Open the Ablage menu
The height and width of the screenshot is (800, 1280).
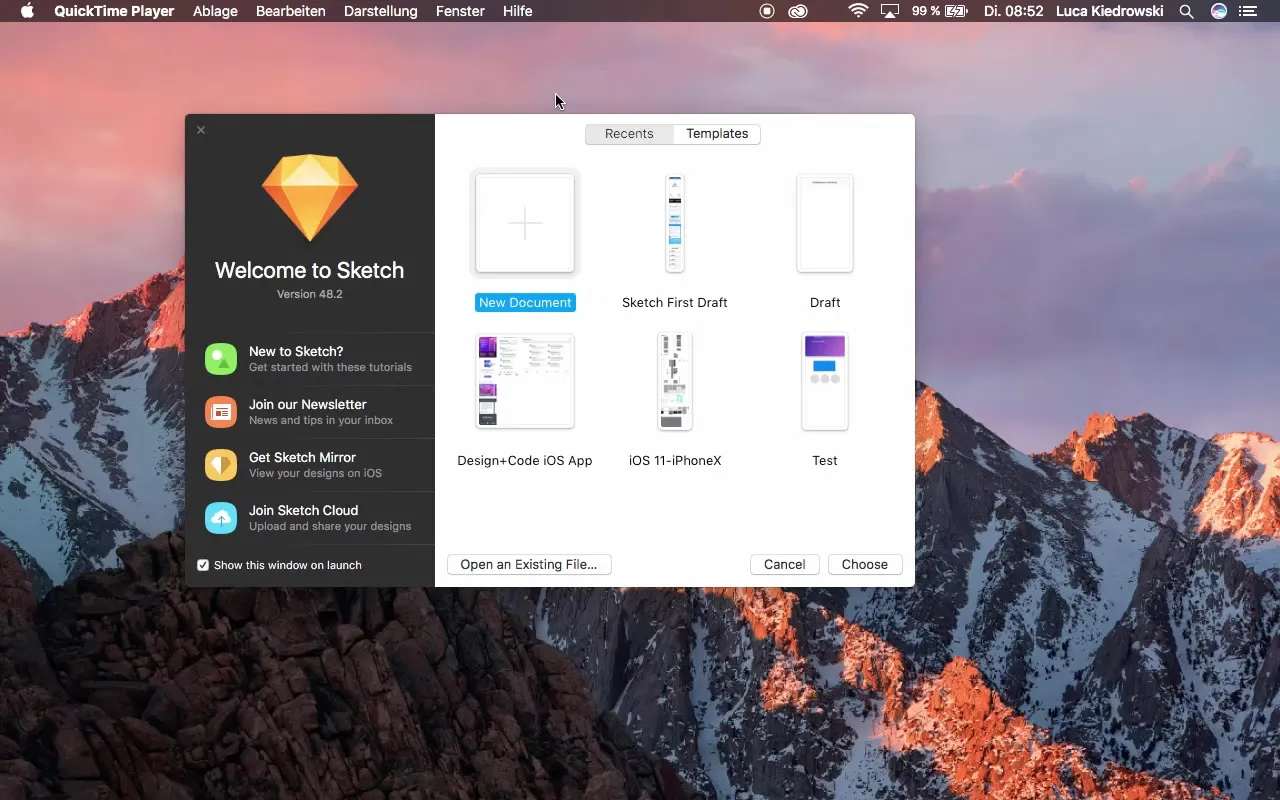215,11
